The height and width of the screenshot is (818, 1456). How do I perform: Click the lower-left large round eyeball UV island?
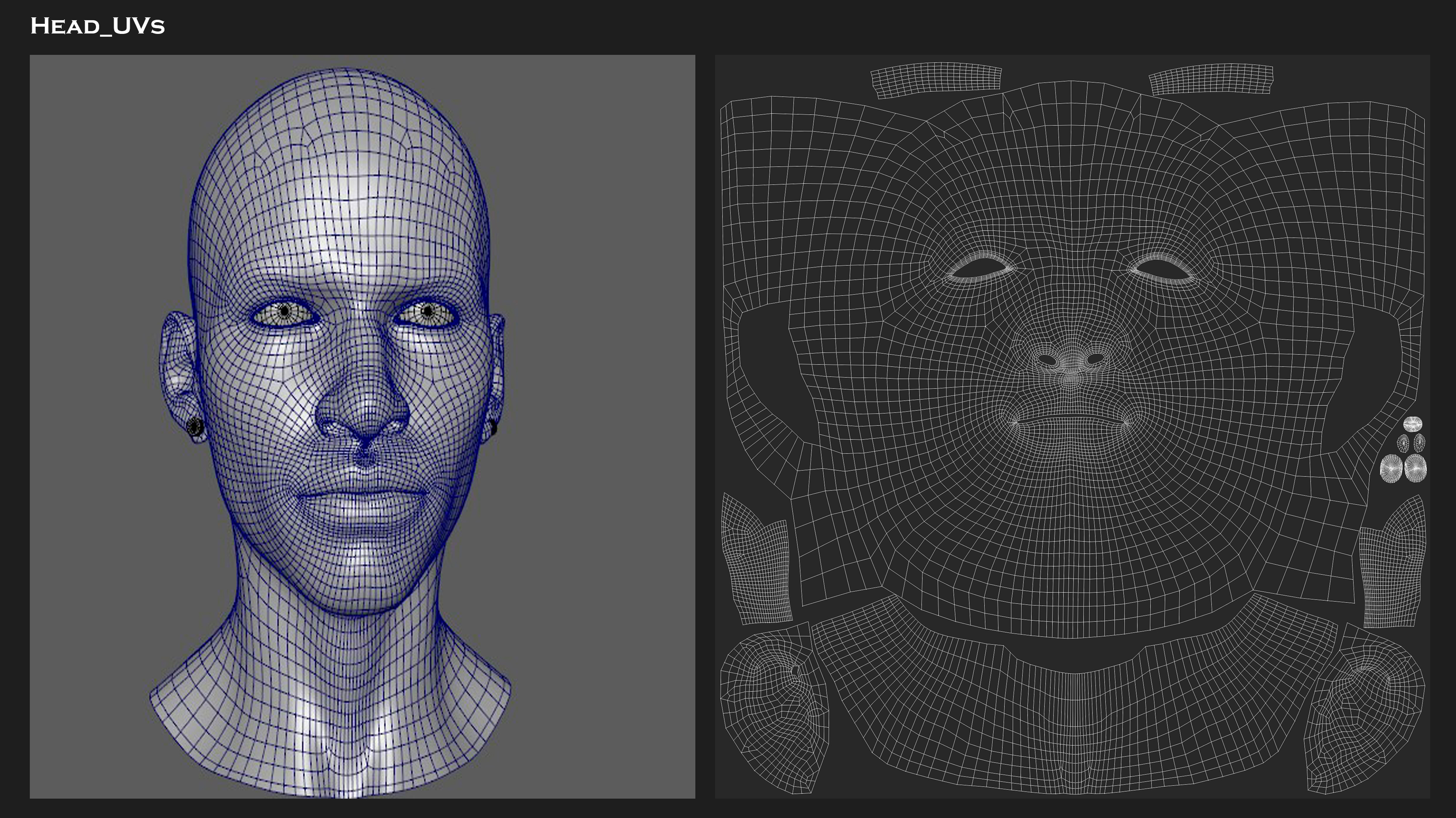pyautogui.click(x=1391, y=469)
